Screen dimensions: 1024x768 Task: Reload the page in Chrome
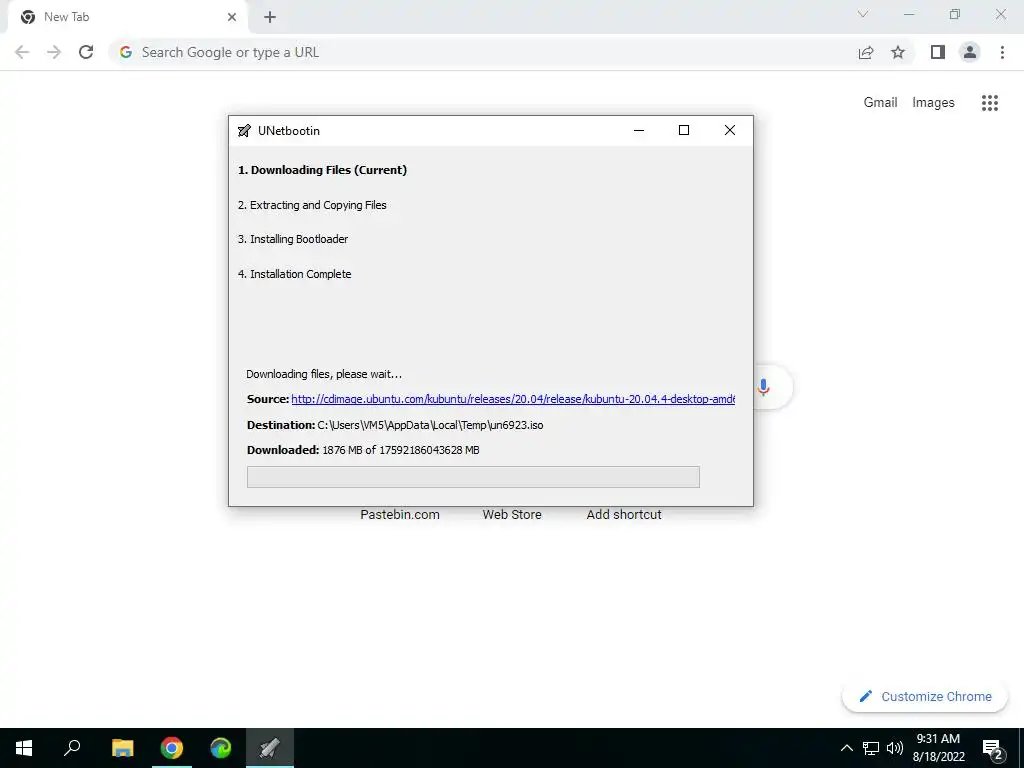tap(86, 52)
